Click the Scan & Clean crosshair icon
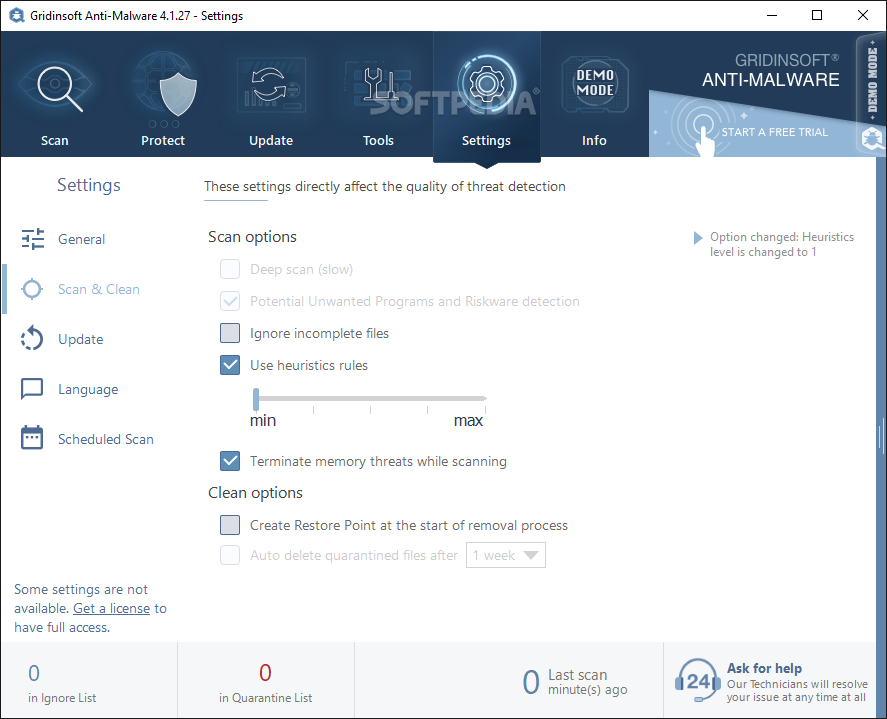This screenshot has height=719, width=887. coord(32,289)
